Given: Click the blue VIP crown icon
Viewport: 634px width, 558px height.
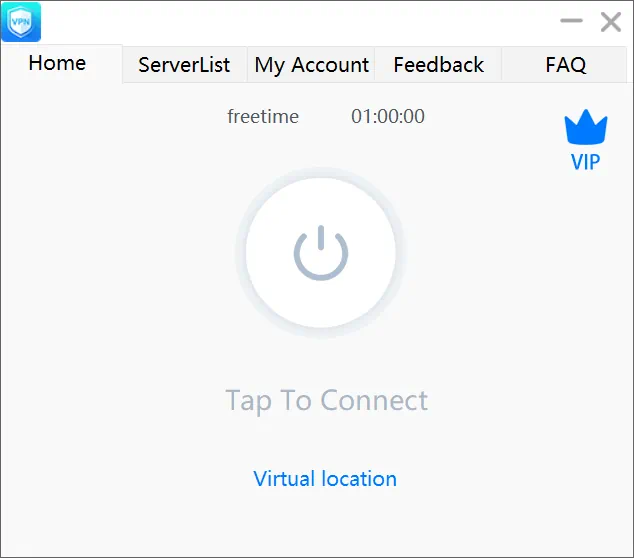Looking at the screenshot, I should pyautogui.click(x=585, y=128).
